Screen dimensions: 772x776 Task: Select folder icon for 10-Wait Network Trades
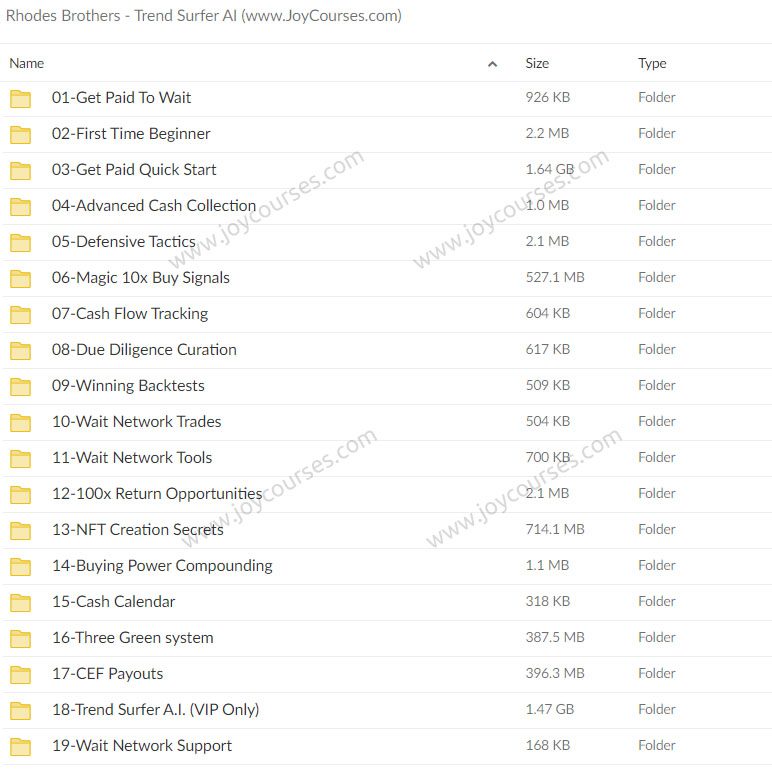coord(20,423)
